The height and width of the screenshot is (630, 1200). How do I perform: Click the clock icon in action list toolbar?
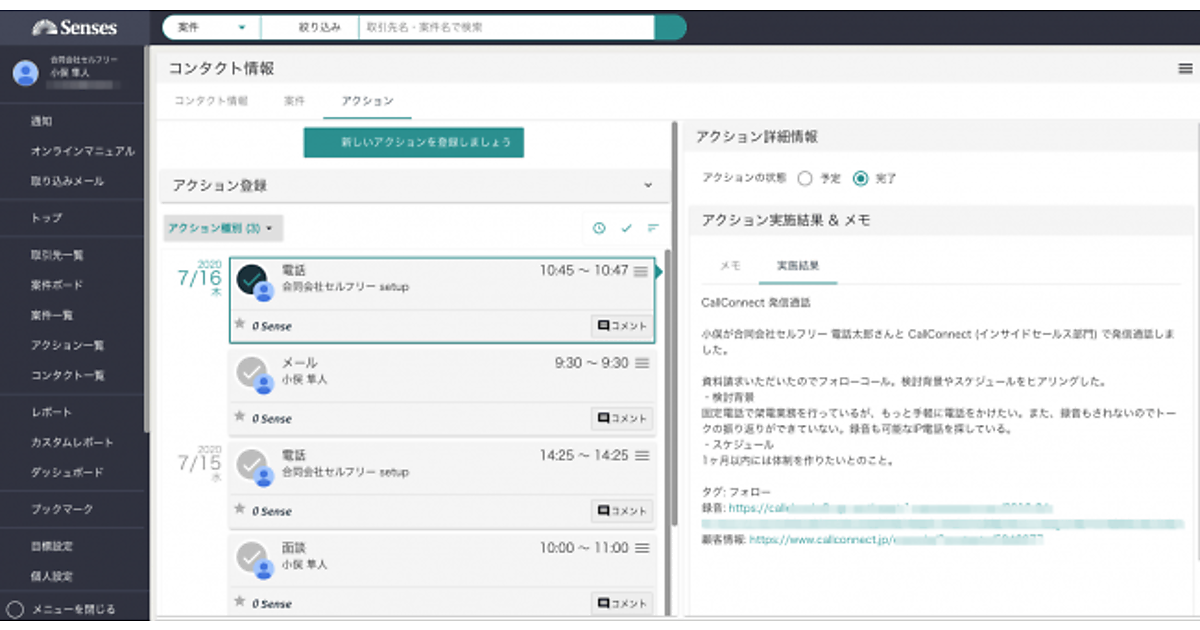point(599,228)
